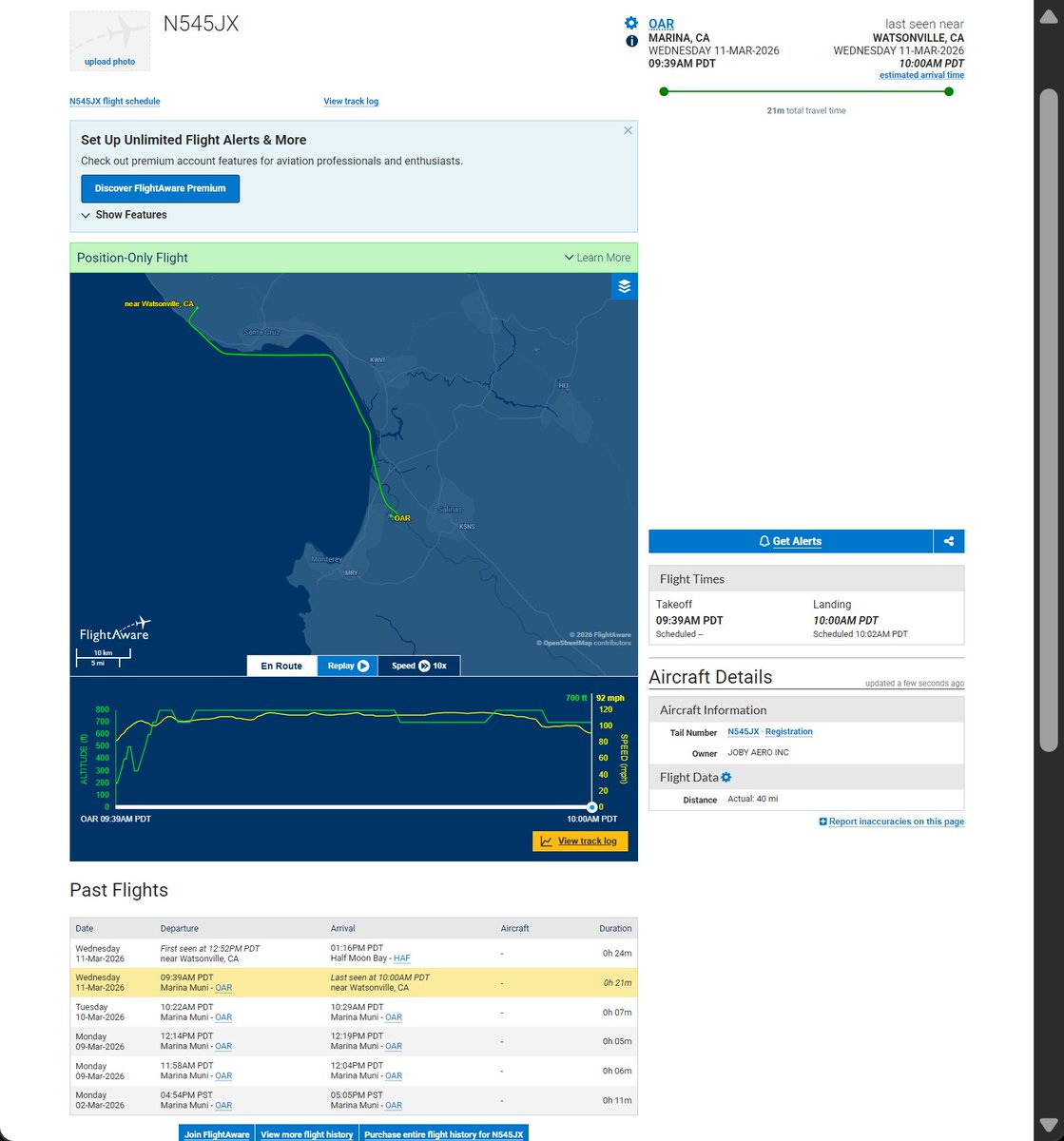Screen dimensions: 1064x1141
Task: Click the yellow View track log button
Action: click(580, 841)
